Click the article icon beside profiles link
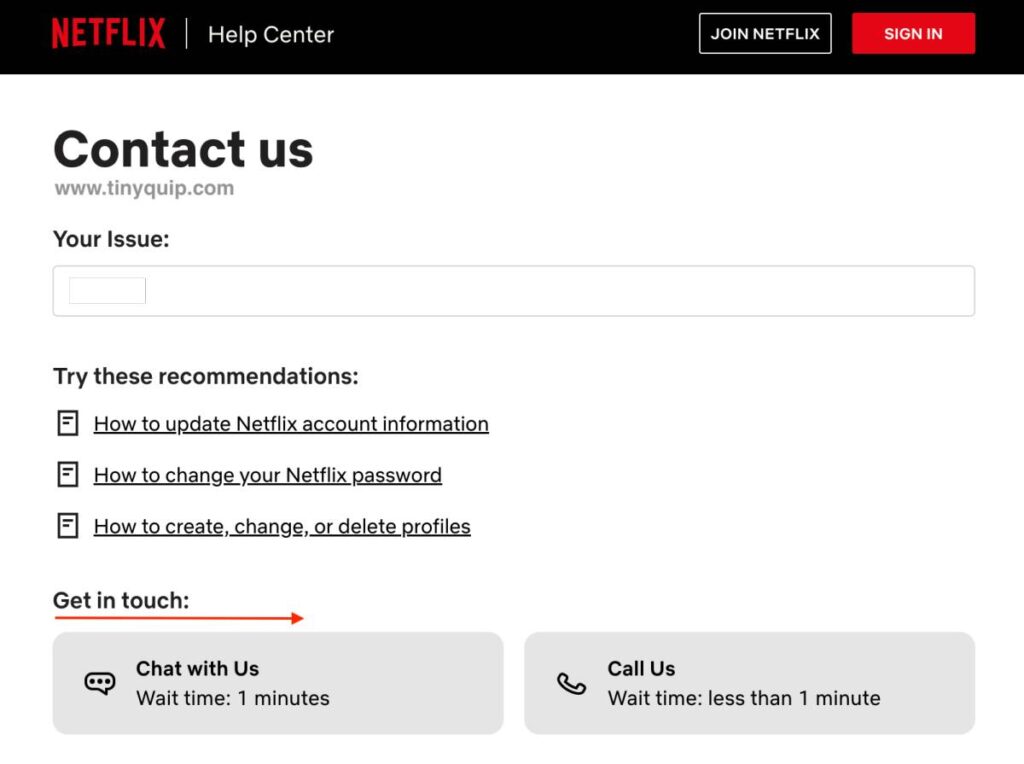Viewport: 1024px width, 764px height. (x=66, y=525)
